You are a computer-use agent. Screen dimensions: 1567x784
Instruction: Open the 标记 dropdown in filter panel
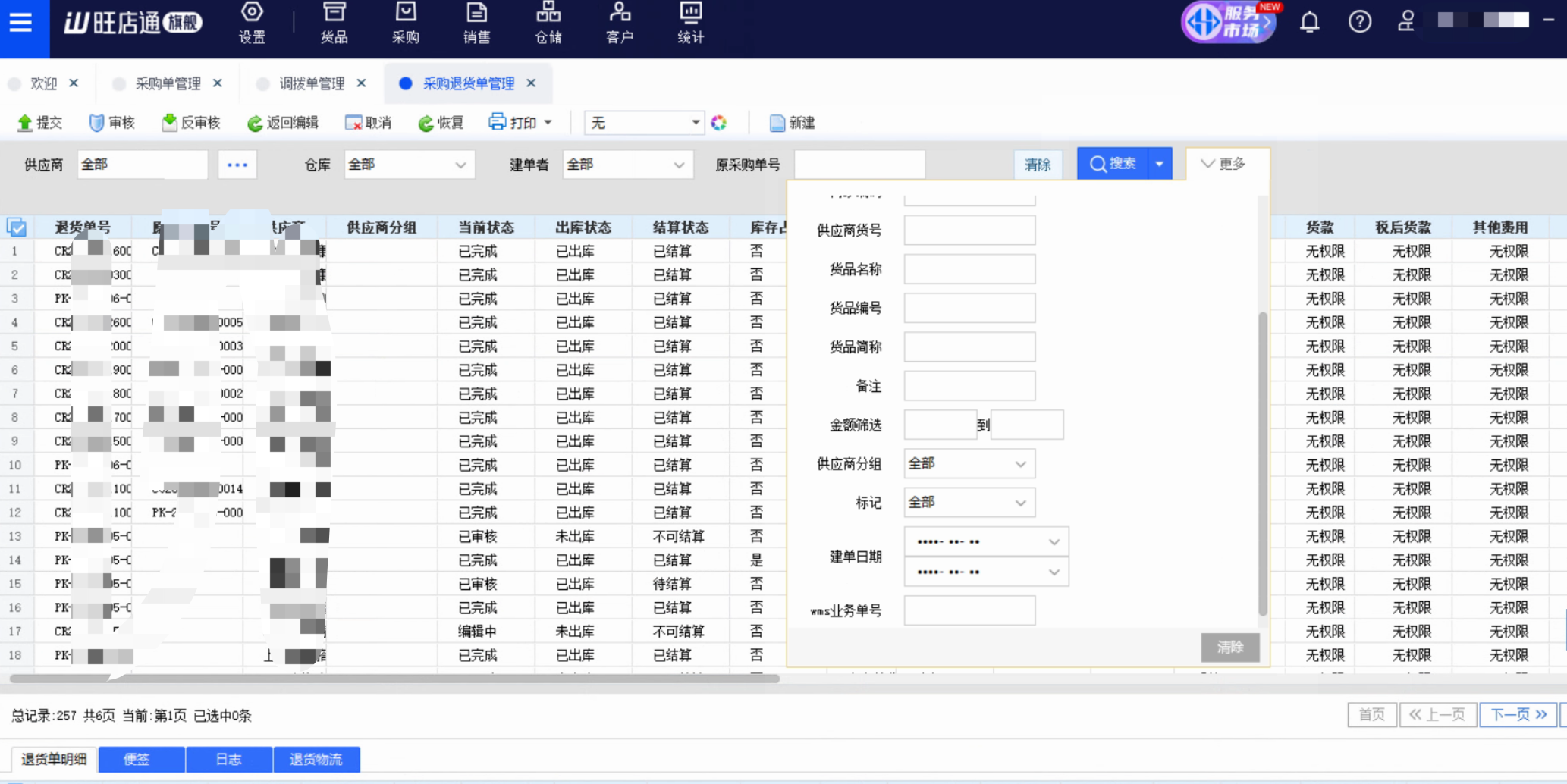[x=1020, y=503]
